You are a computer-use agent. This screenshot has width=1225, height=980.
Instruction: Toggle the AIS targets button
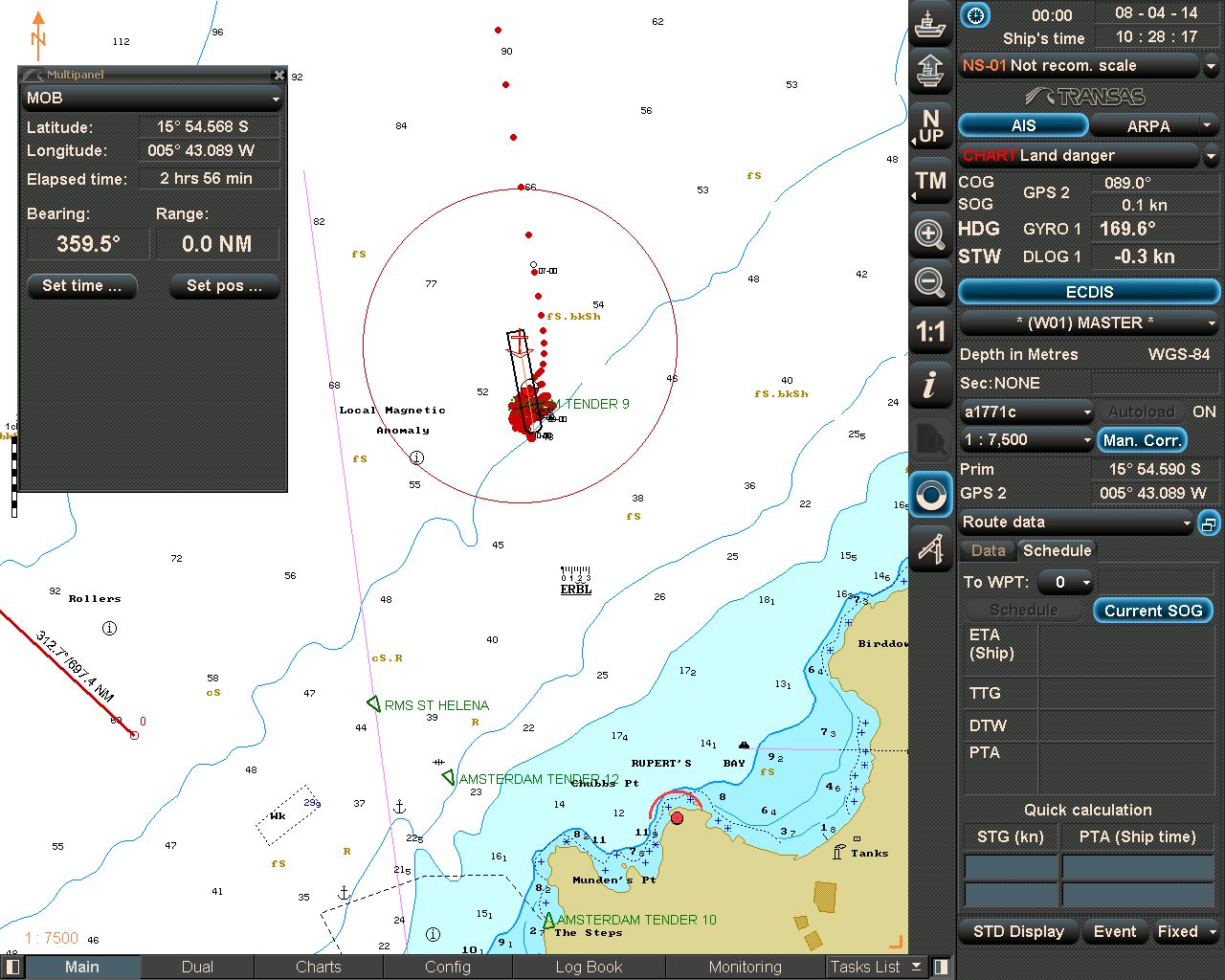[x=1023, y=125]
